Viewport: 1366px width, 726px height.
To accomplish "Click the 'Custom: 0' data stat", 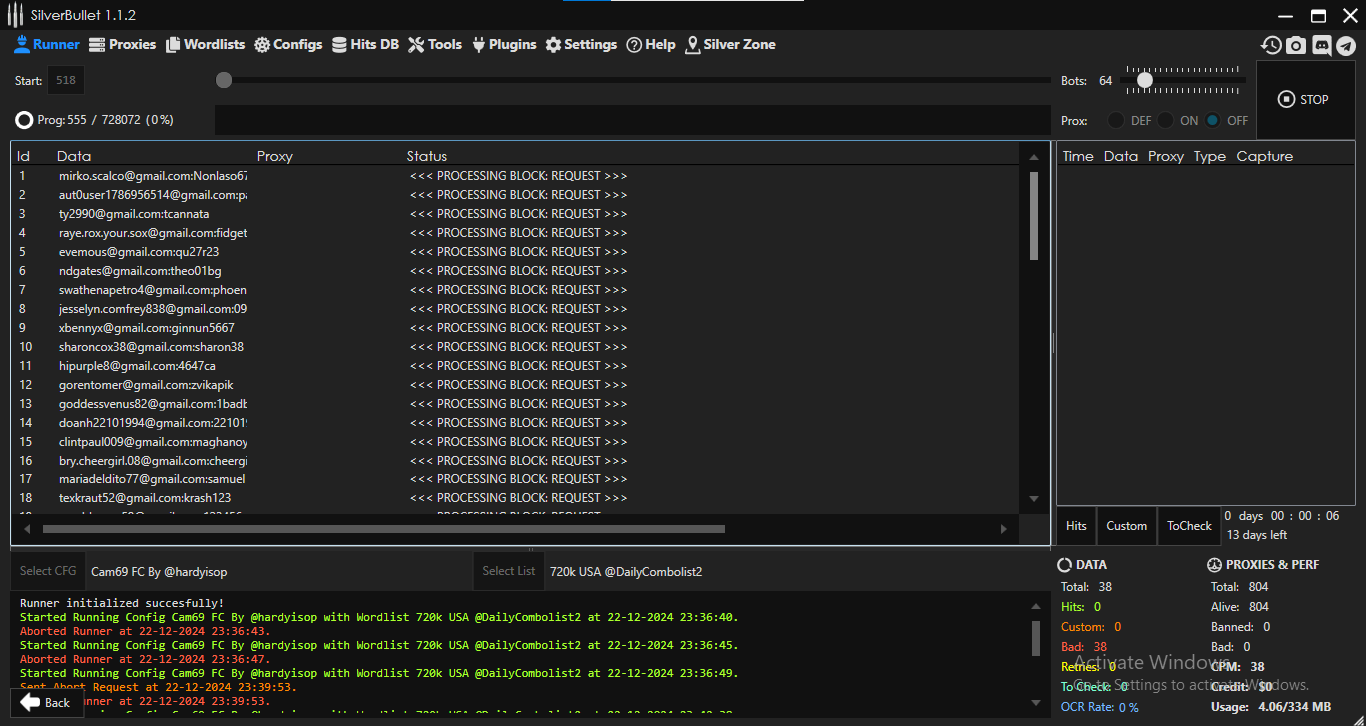I will coord(1091,627).
